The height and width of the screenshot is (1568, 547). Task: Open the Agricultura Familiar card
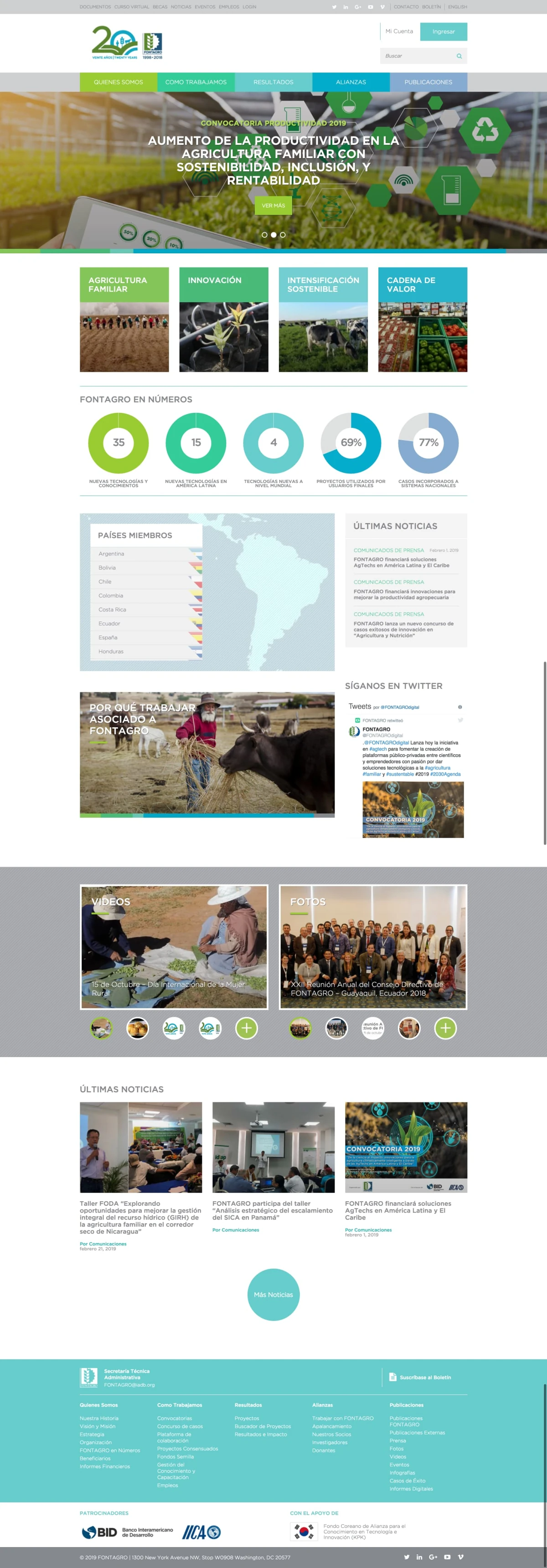pos(124,319)
